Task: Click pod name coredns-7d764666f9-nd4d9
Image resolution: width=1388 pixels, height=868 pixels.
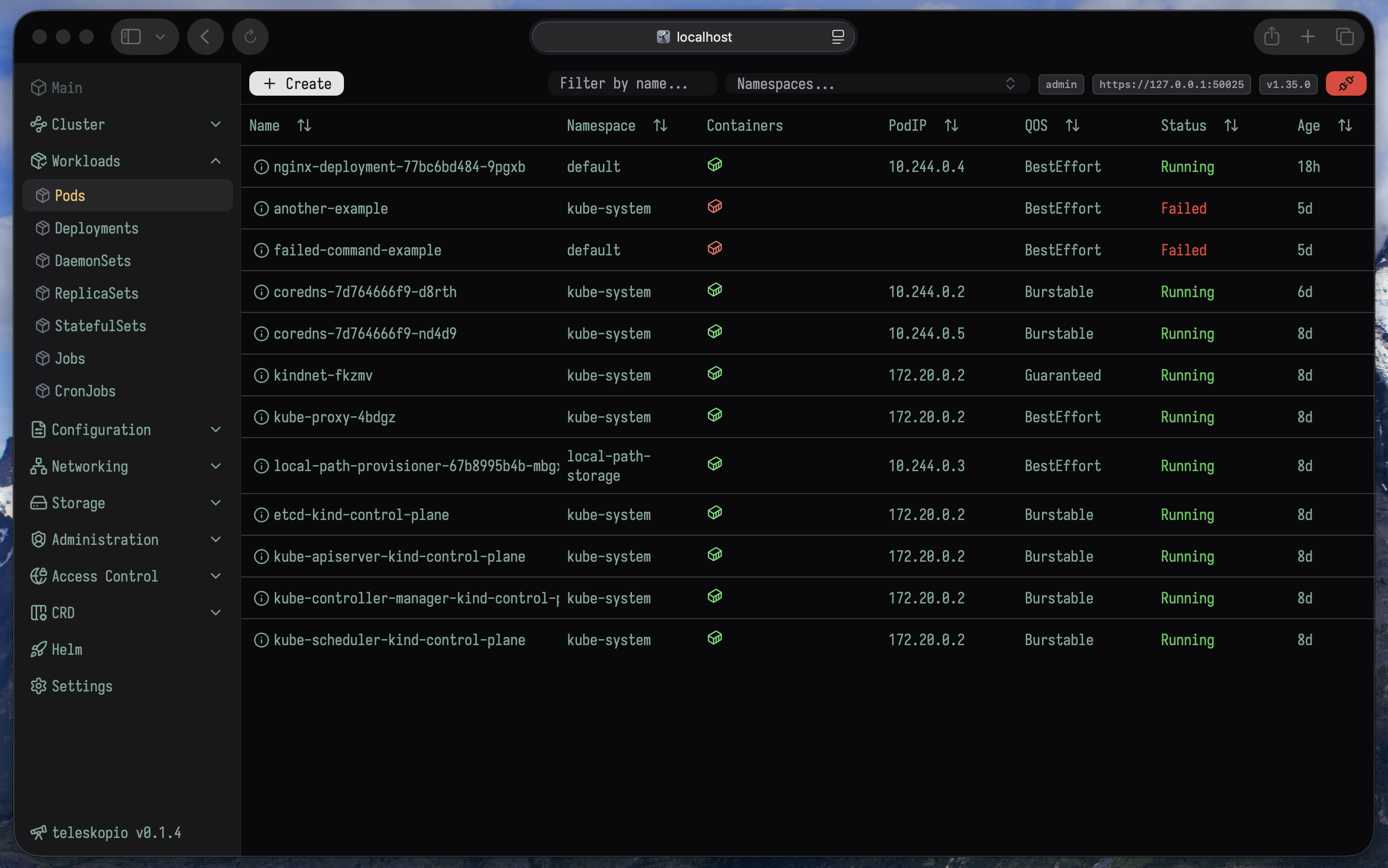Action: pyautogui.click(x=365, y=334)
